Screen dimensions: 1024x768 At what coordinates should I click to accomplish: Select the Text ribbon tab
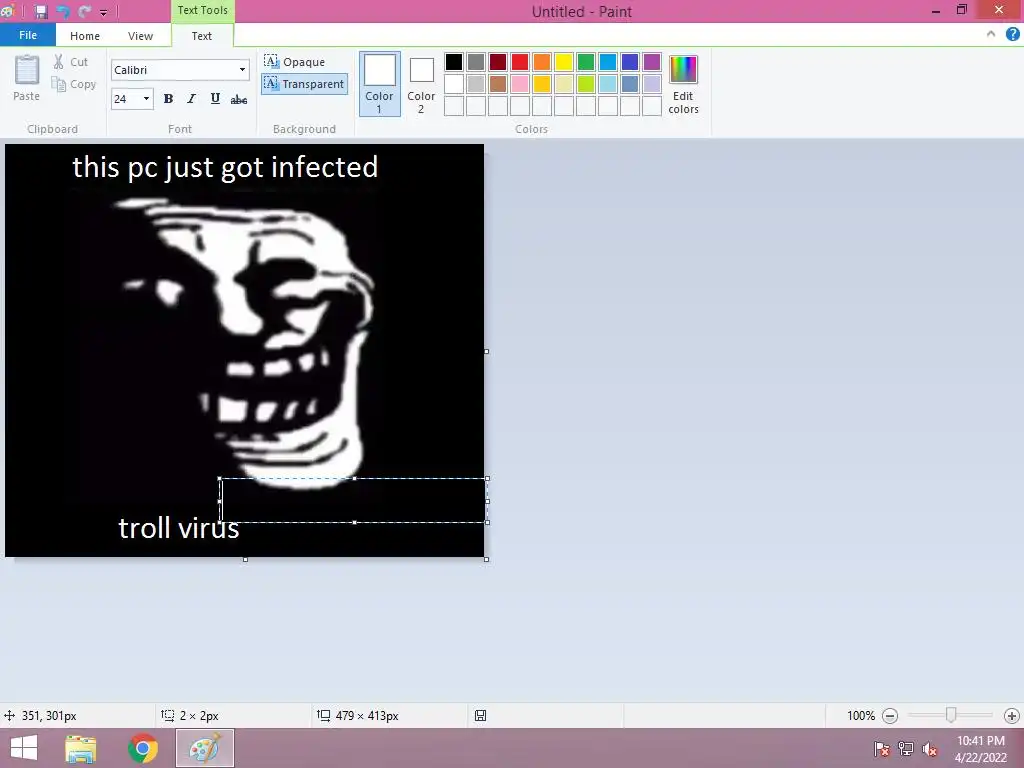tap(202, 36)
